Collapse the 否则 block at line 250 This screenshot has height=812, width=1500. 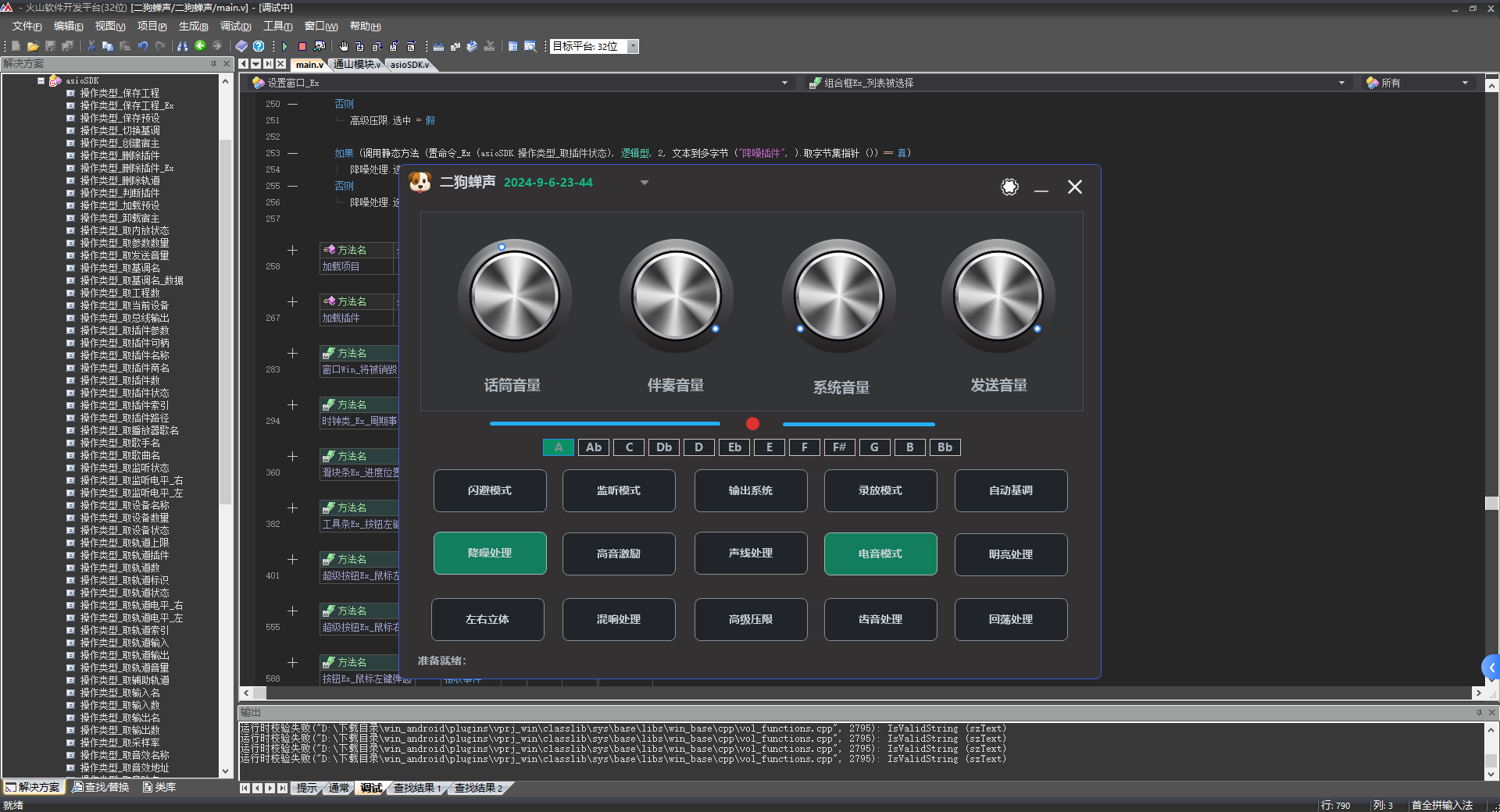(x=292, y=104)
